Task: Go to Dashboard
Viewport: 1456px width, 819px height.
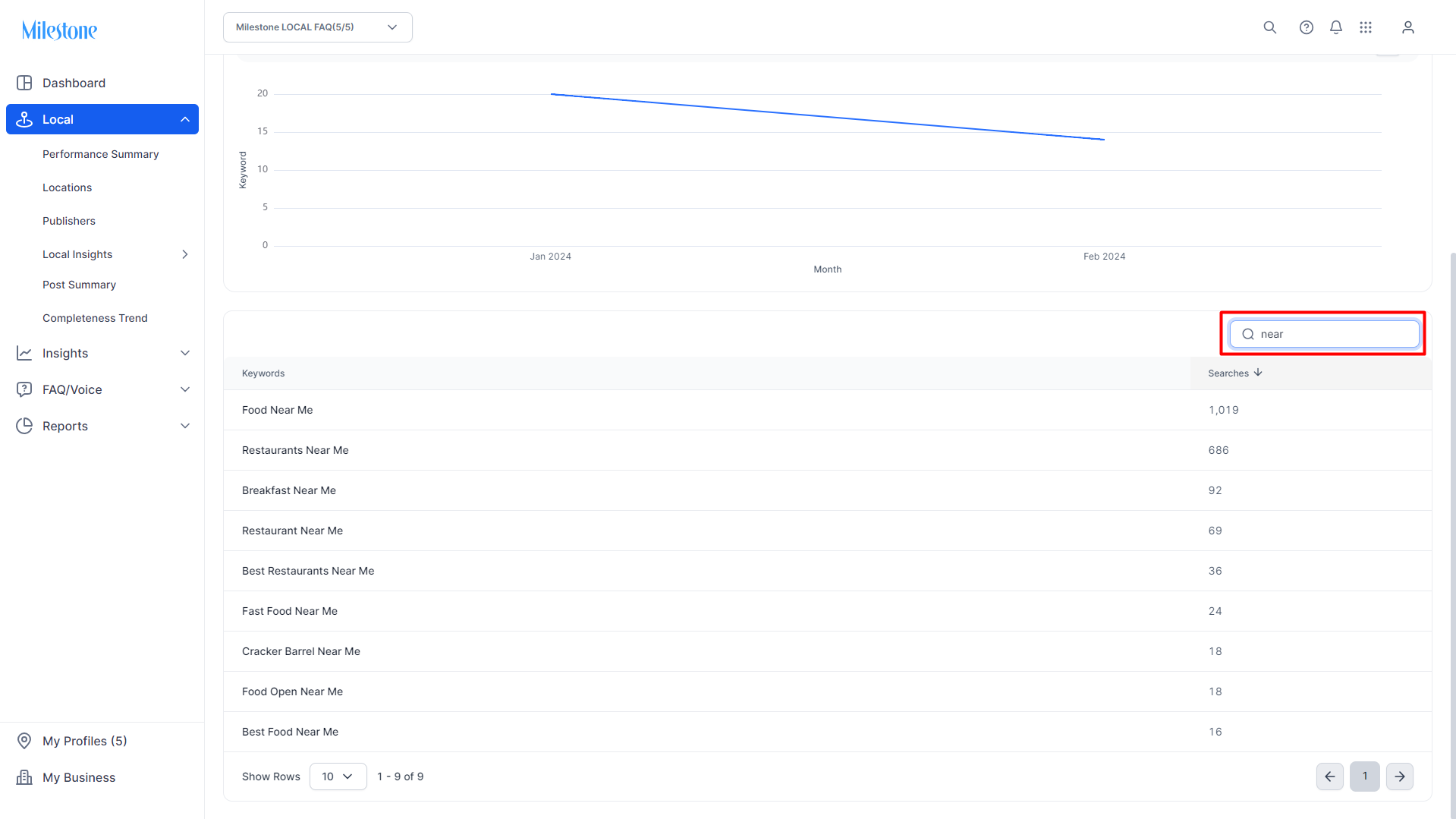Action: pos(74,83)
